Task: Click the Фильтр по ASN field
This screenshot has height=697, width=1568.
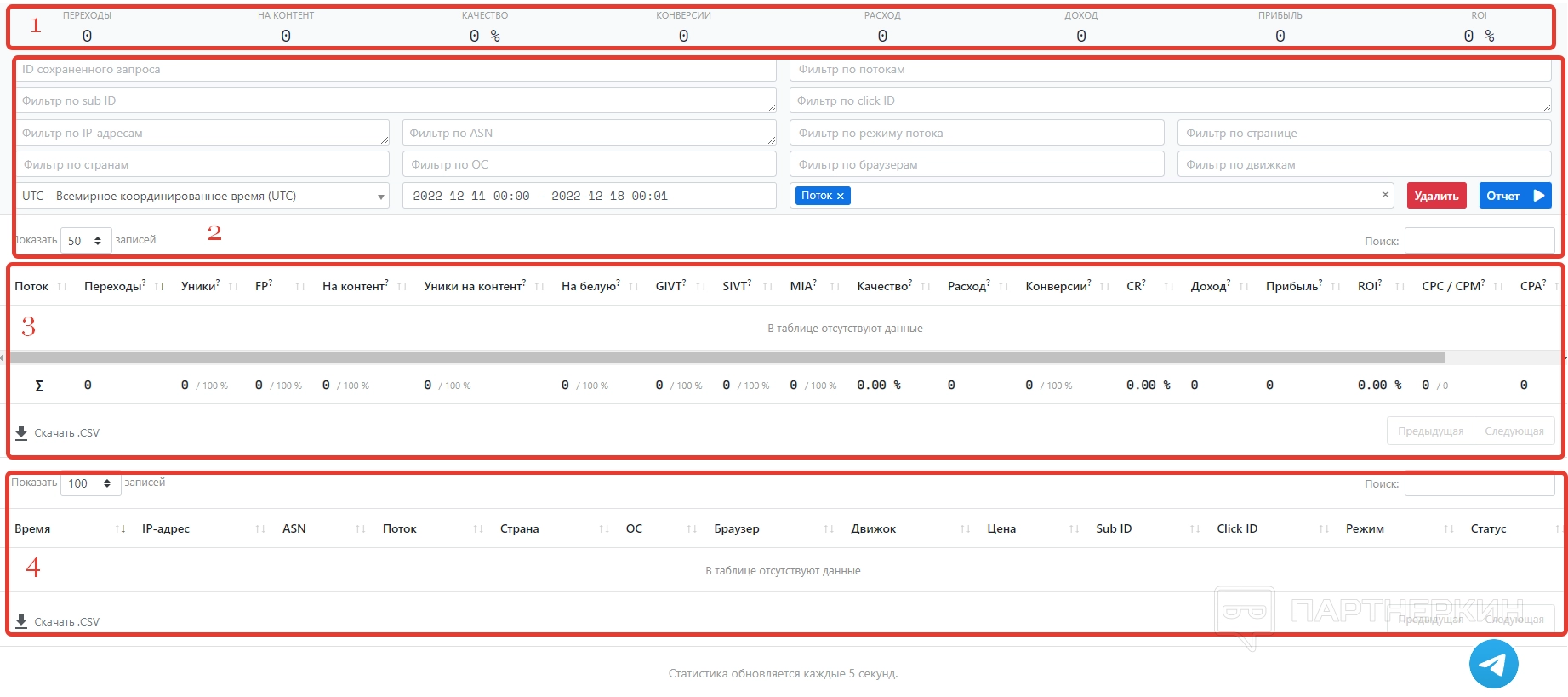Action: coord(589,133)
